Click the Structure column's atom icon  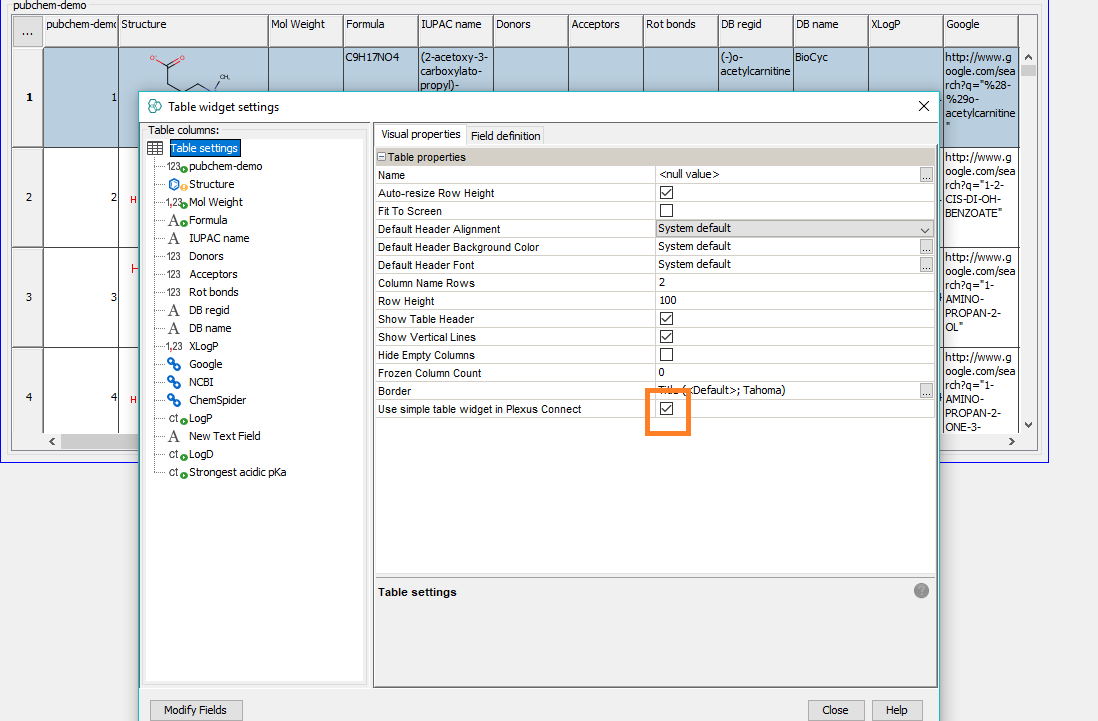(172, 184)
